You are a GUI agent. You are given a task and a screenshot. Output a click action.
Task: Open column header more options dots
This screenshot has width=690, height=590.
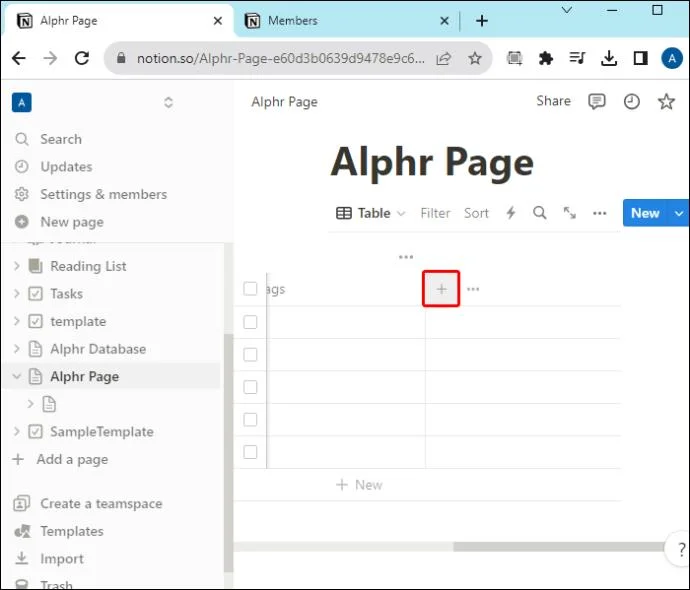[473, 289]
